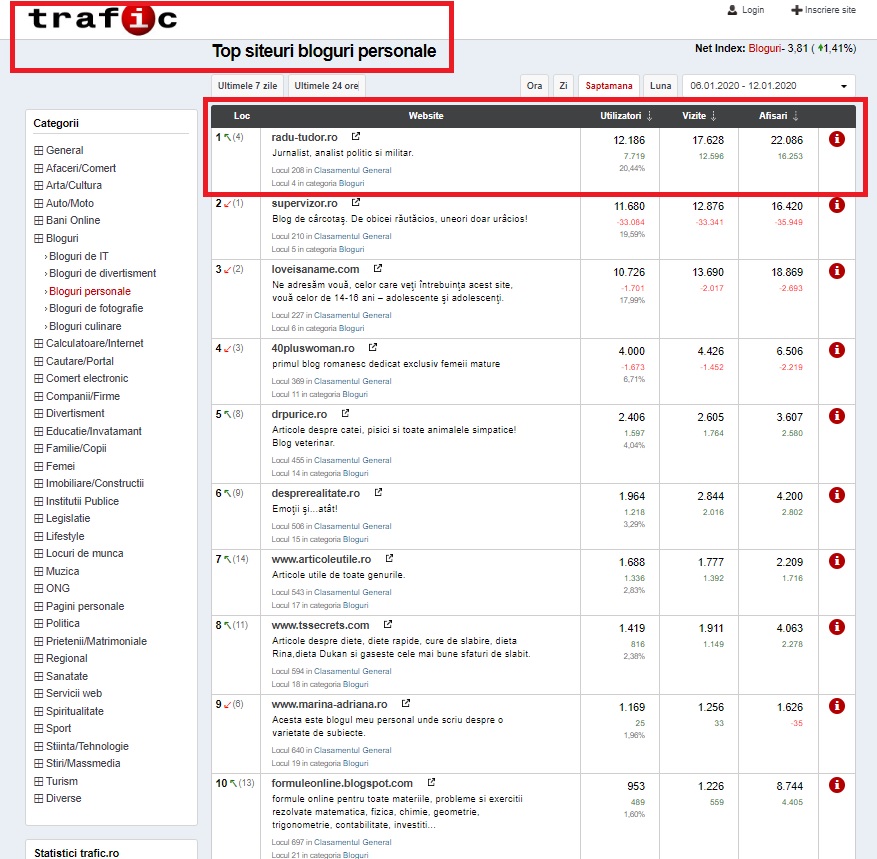The image size is (877, 859).
Task: Click the red info icon for radu-tudor.ro
Action: point(837,139)
